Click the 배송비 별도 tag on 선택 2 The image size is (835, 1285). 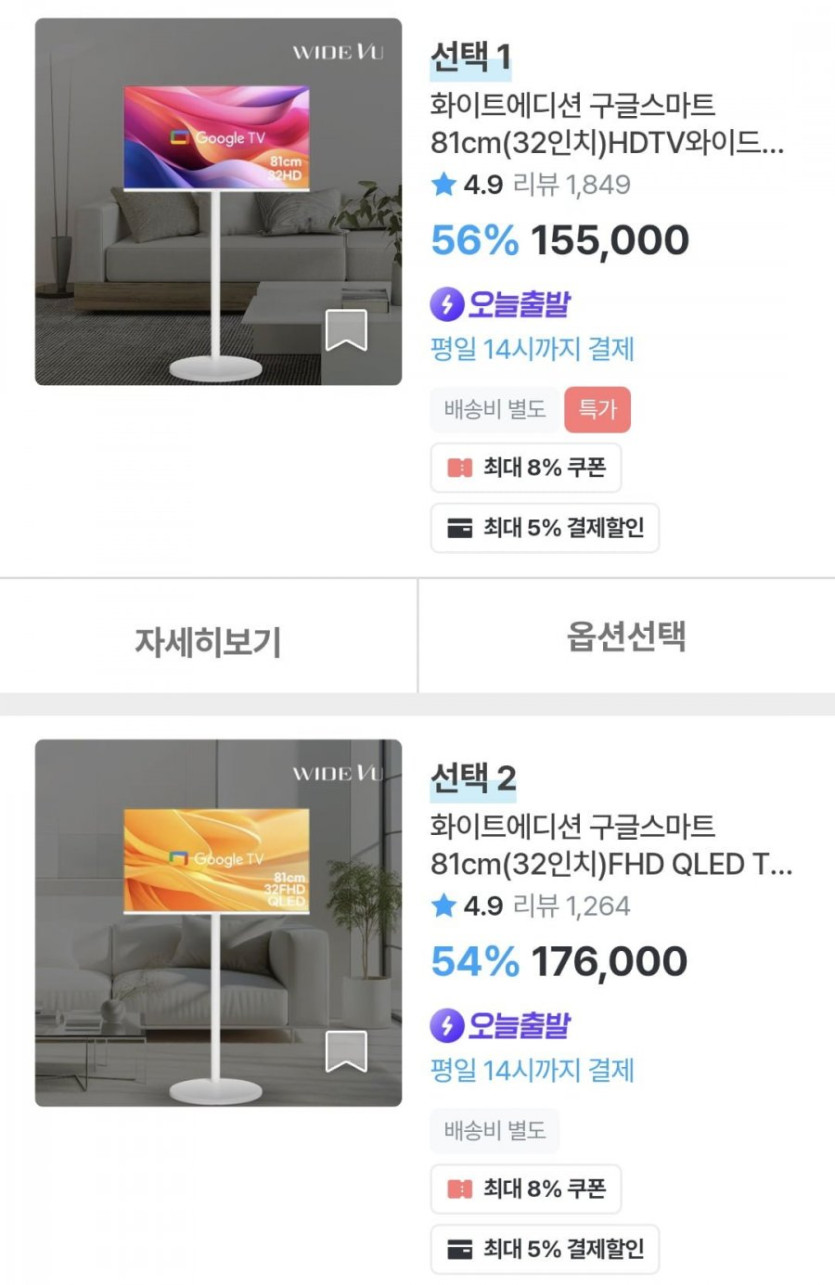(494, 1131)
